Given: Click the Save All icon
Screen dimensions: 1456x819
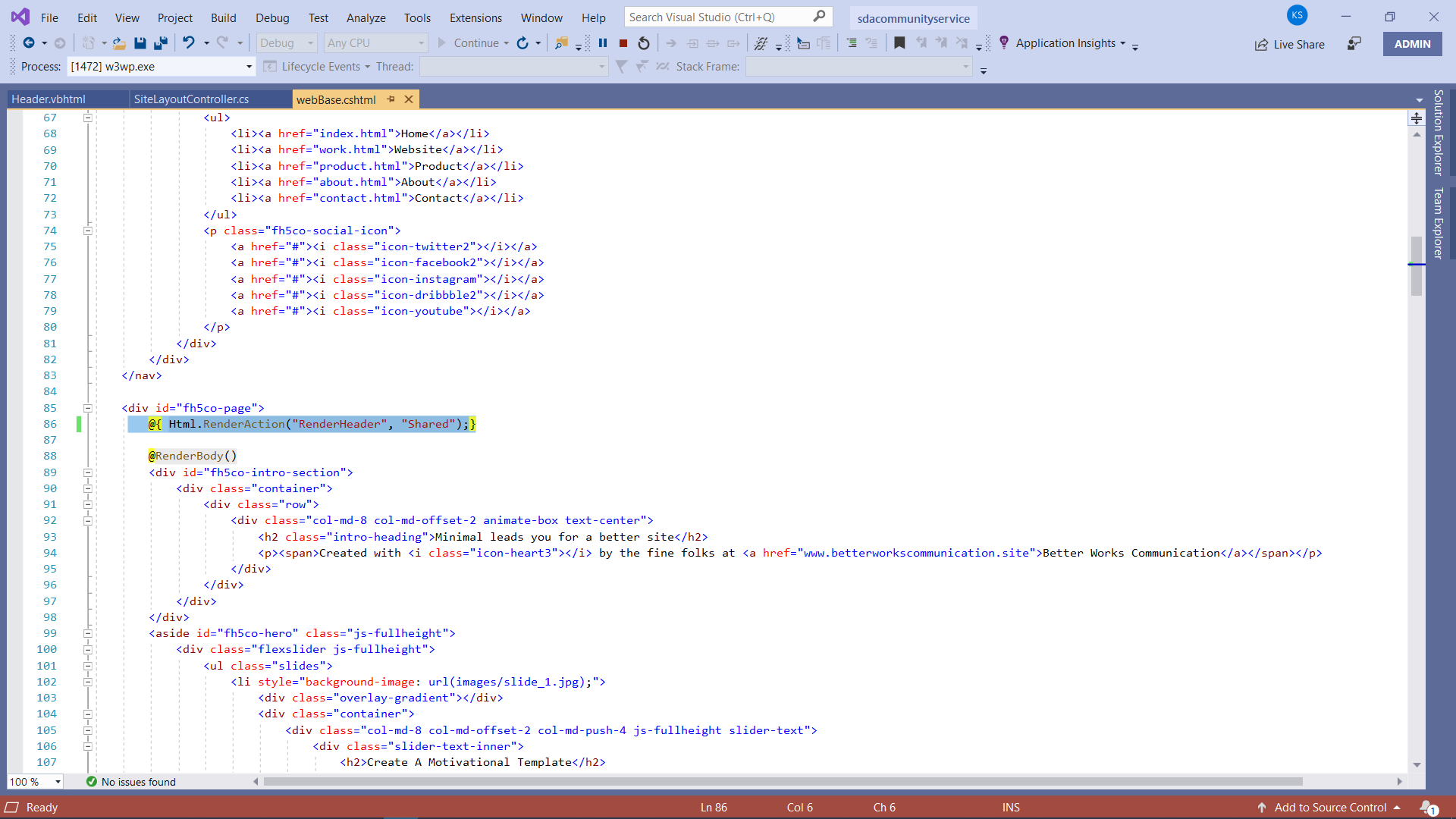Looking at the screenshot, I should 161,43.
